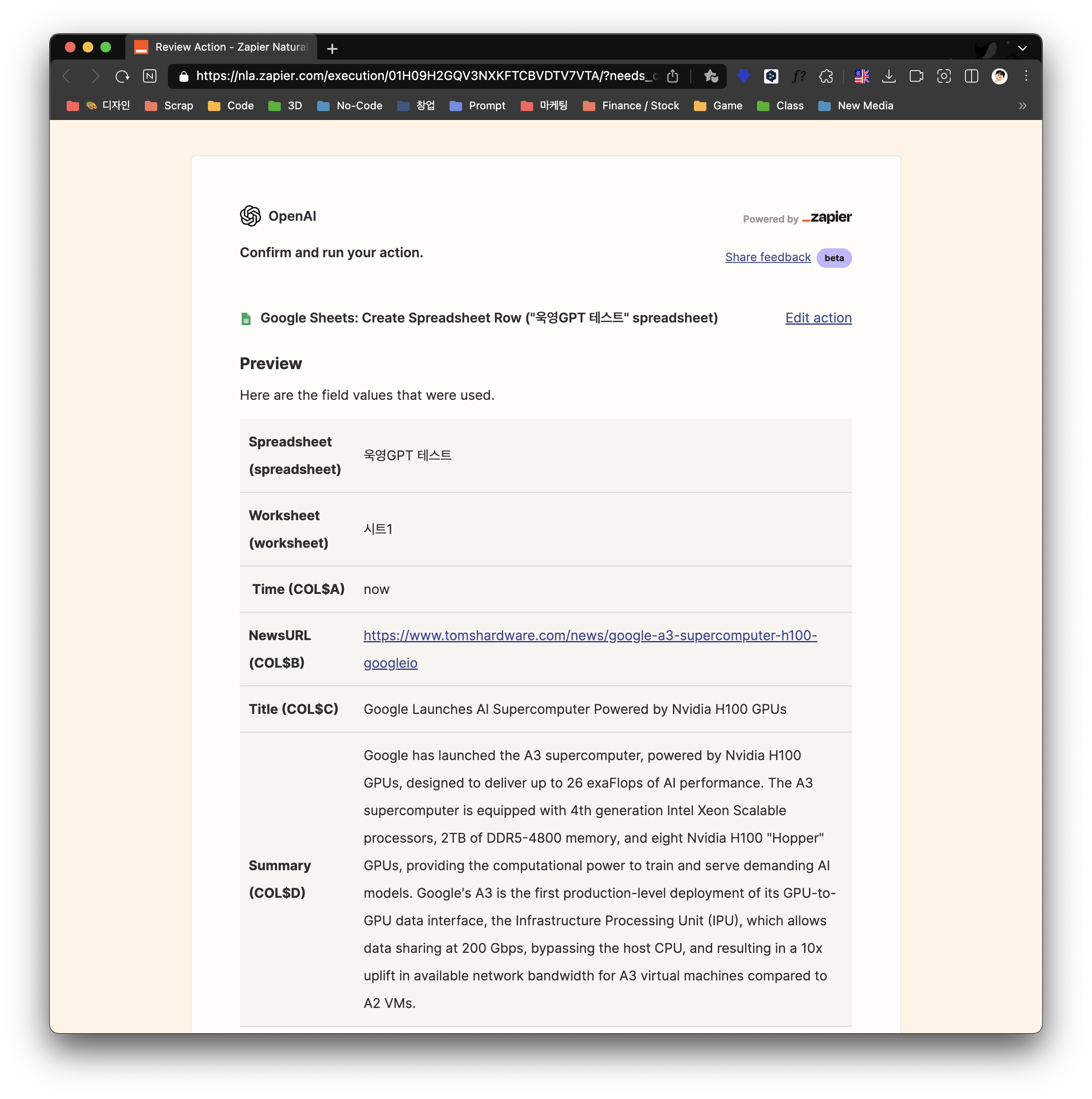The width and height of the screenshot is (1092, 1099).
Task: Open the Finance / Stock bookmarks folder
Action: (x=631, y=106)
